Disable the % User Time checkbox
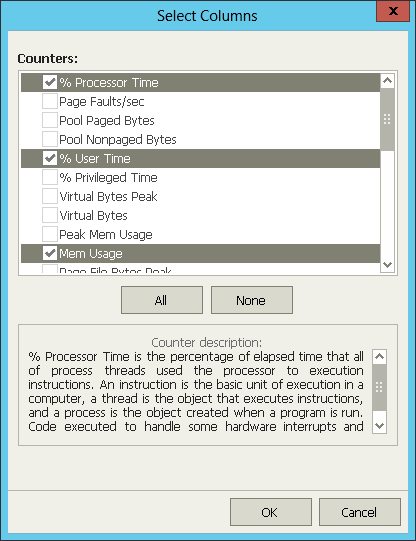This screenshot has height=541, width=416. (x=50, y=158)
